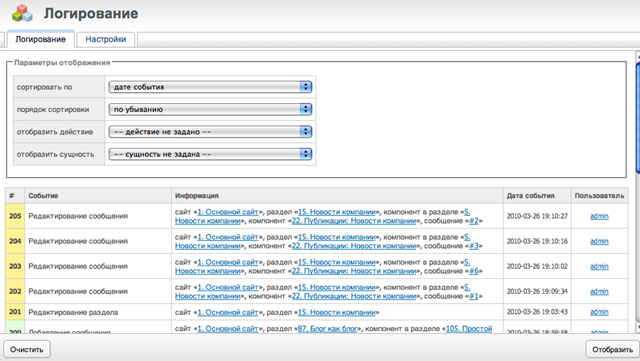Click the vertical scrollbar thumb
The height and width of the screenshot is (361, 640).
pos(638,118)
